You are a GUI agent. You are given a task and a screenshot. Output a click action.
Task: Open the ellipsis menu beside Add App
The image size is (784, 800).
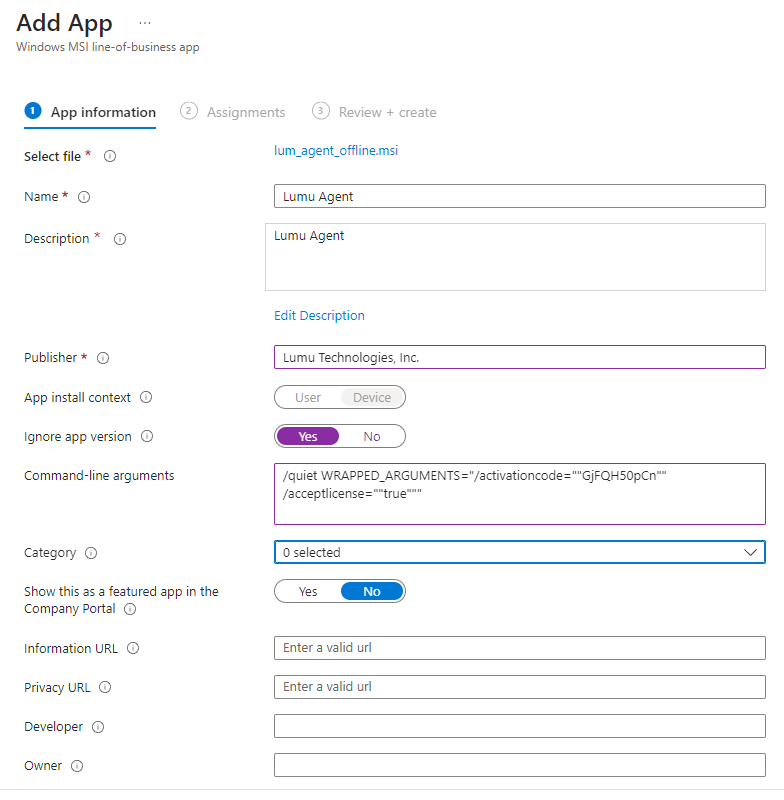145,23
